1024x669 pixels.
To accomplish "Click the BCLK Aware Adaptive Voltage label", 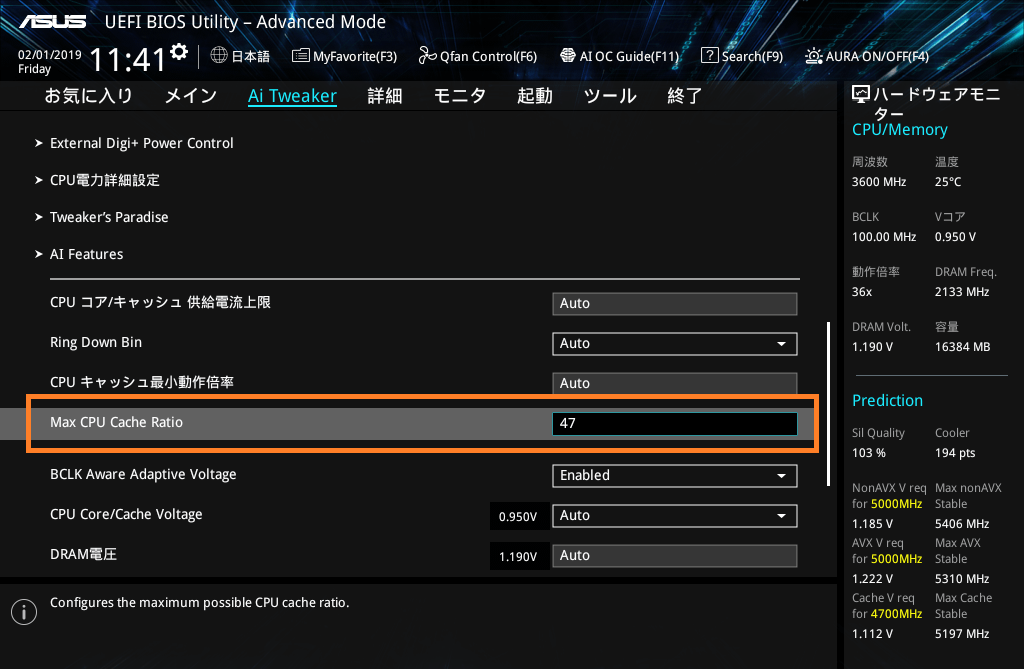I will (143, 474).
